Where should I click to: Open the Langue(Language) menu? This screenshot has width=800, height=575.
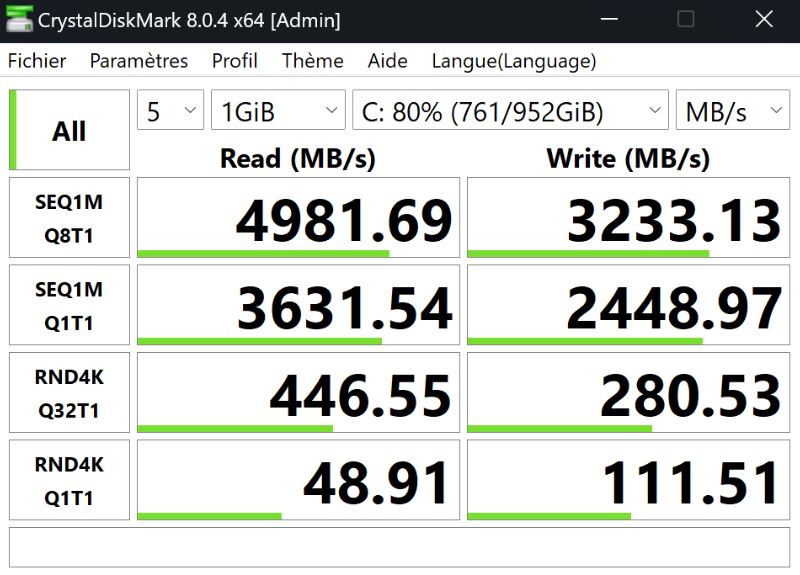point(514,61)
